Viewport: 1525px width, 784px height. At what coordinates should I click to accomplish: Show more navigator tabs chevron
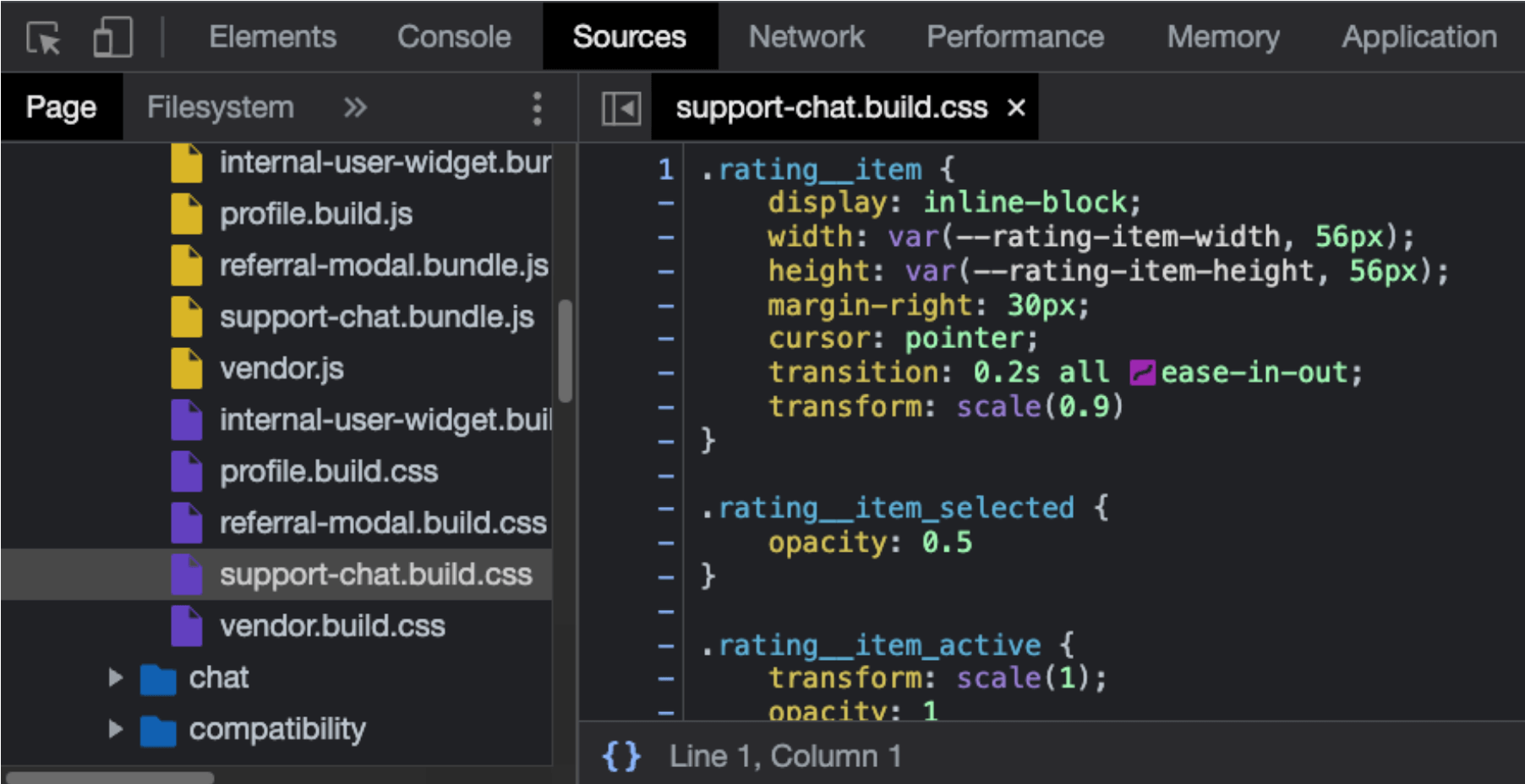[355, 108]
